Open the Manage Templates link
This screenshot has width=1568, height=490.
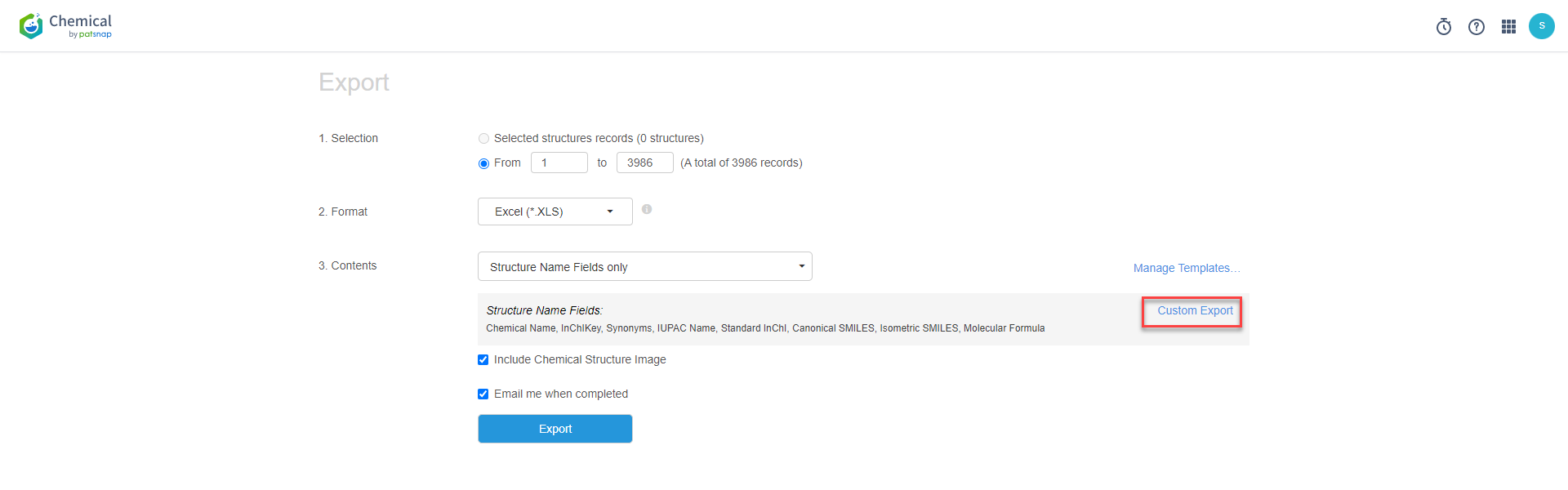click(1186, 269)
